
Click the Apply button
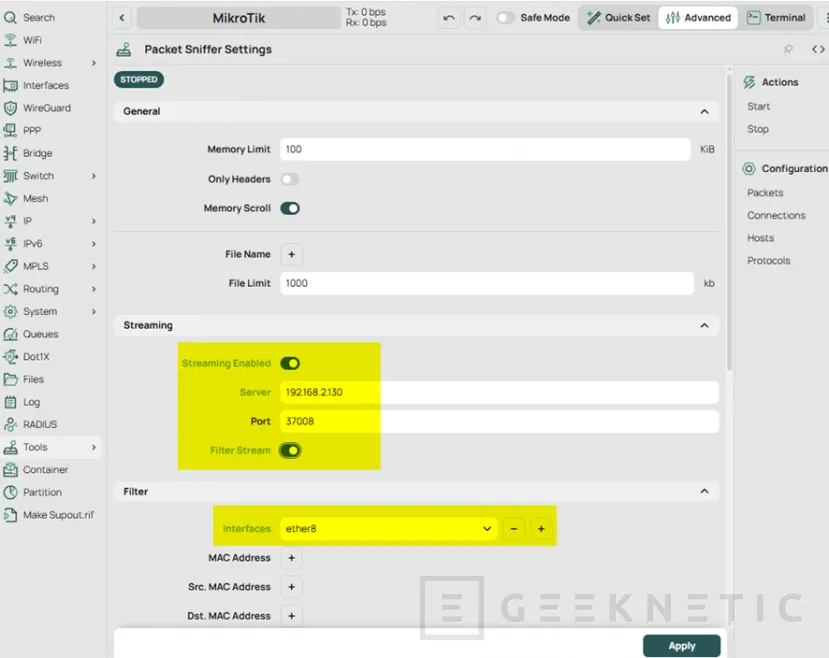coord(681,646)
